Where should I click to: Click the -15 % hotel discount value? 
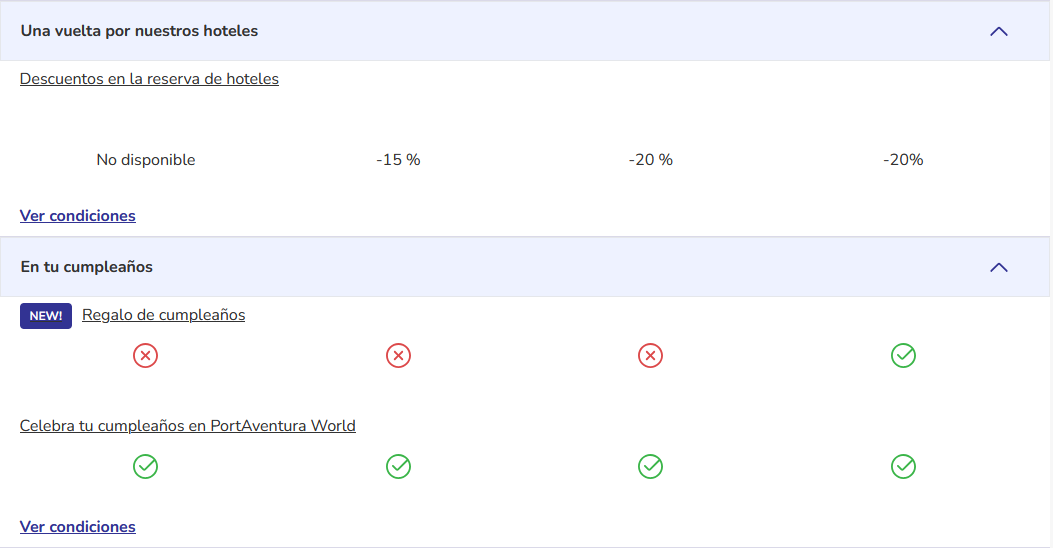398,160
